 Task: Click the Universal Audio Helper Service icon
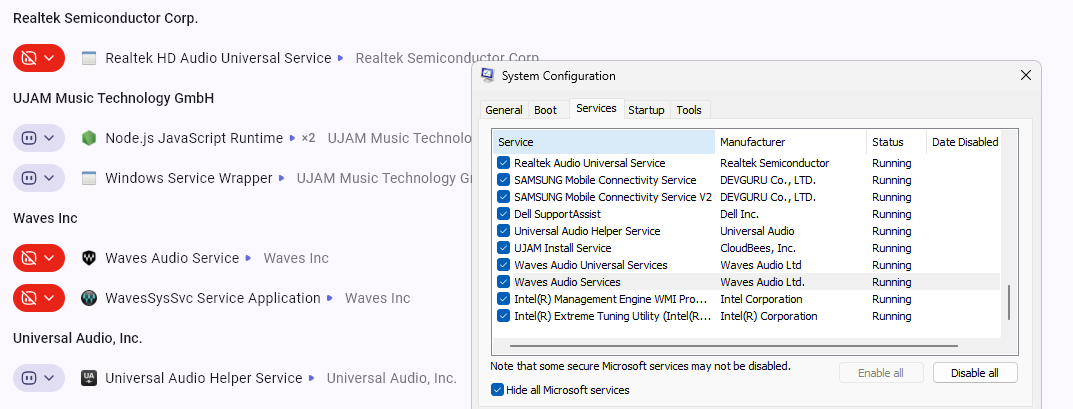[89, 378]
